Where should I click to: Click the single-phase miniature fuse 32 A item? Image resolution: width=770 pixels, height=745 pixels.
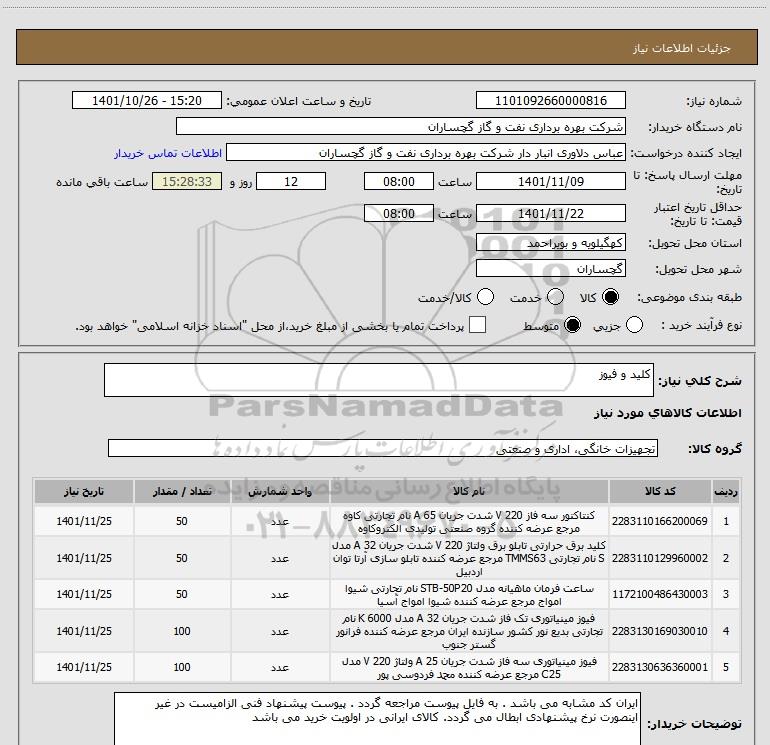(x=469, y=631)
